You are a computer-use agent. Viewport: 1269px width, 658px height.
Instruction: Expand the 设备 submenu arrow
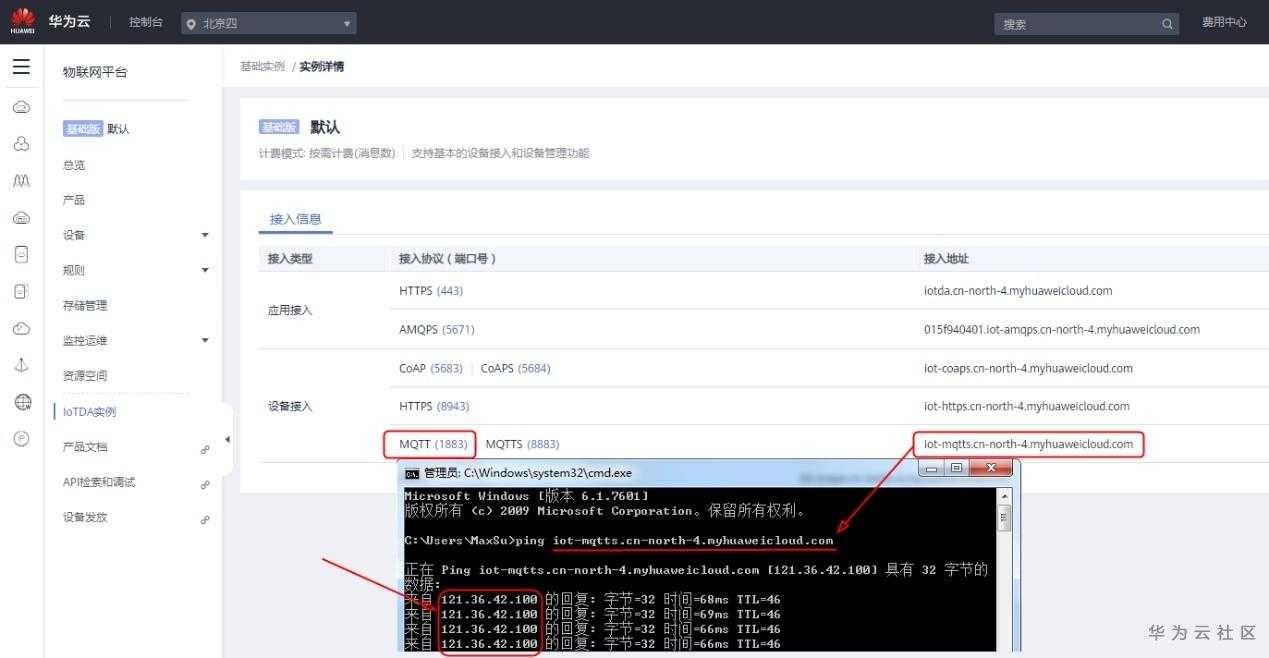(205, 235)
